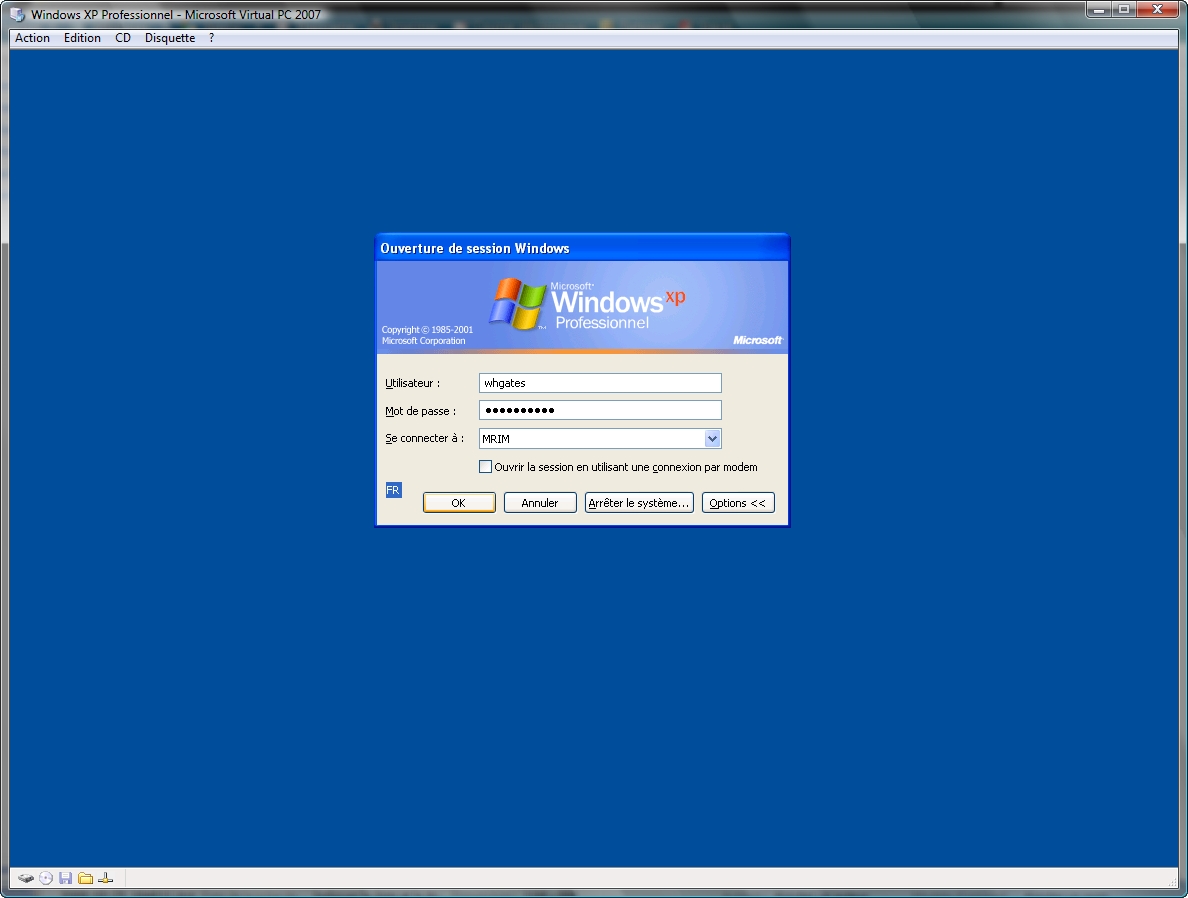Click the Ouverture de session Windows title bar

click(582, 249)
